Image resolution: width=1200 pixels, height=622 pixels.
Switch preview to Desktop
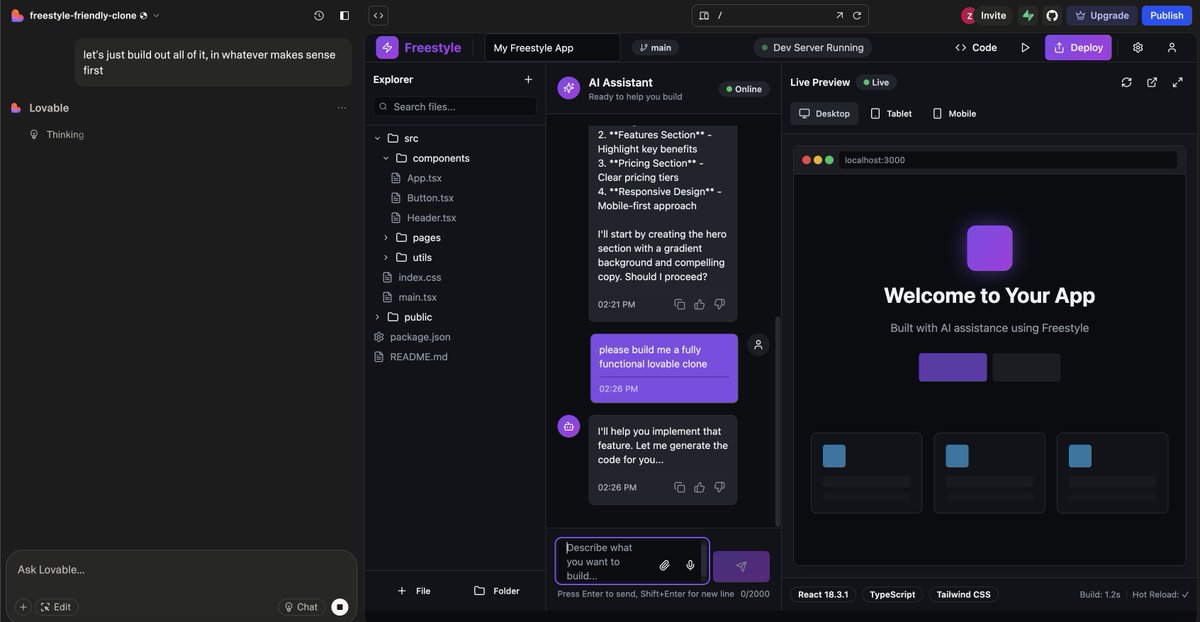824,113
